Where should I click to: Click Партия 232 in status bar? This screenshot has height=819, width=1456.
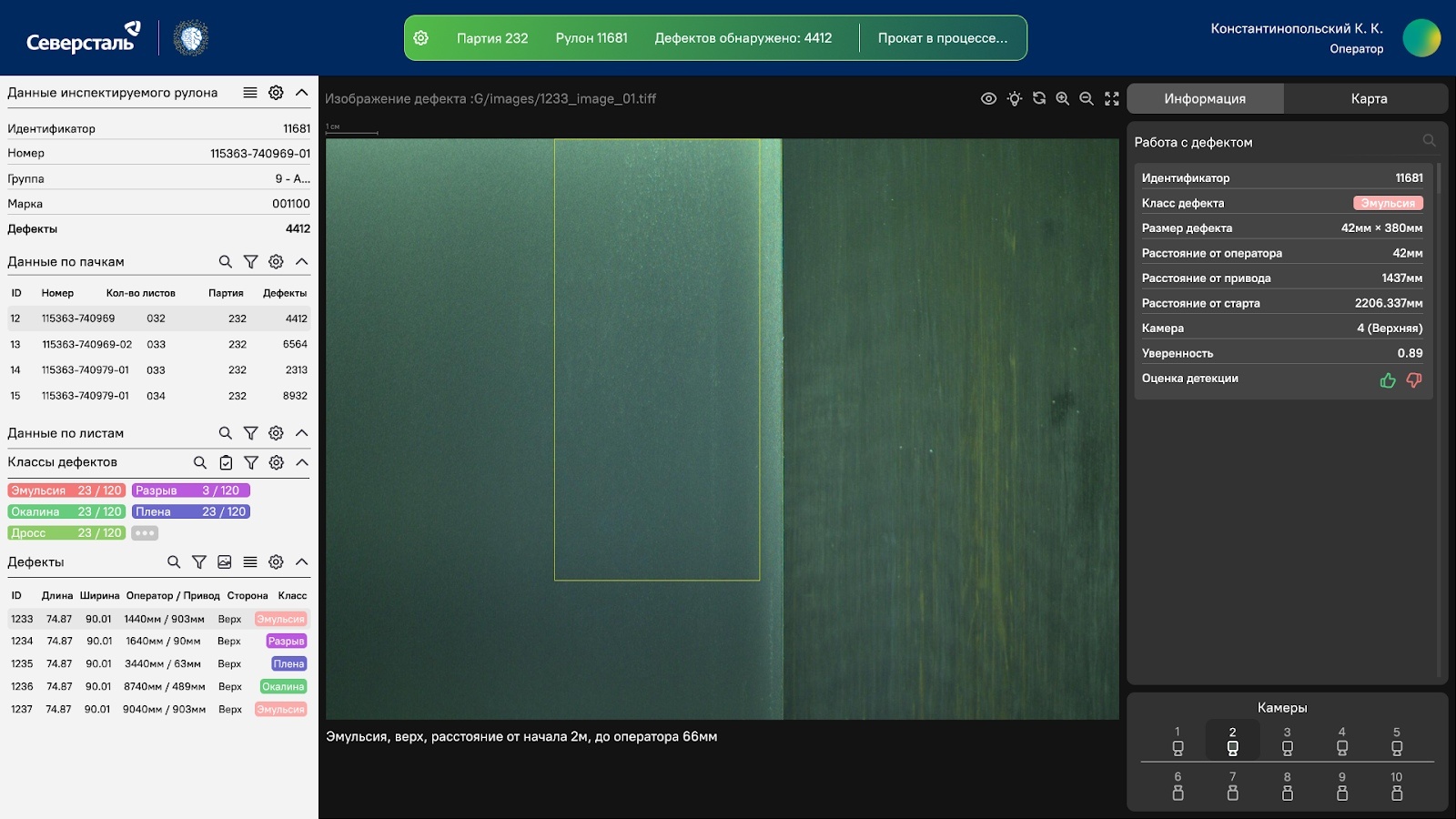coord(492,38)
